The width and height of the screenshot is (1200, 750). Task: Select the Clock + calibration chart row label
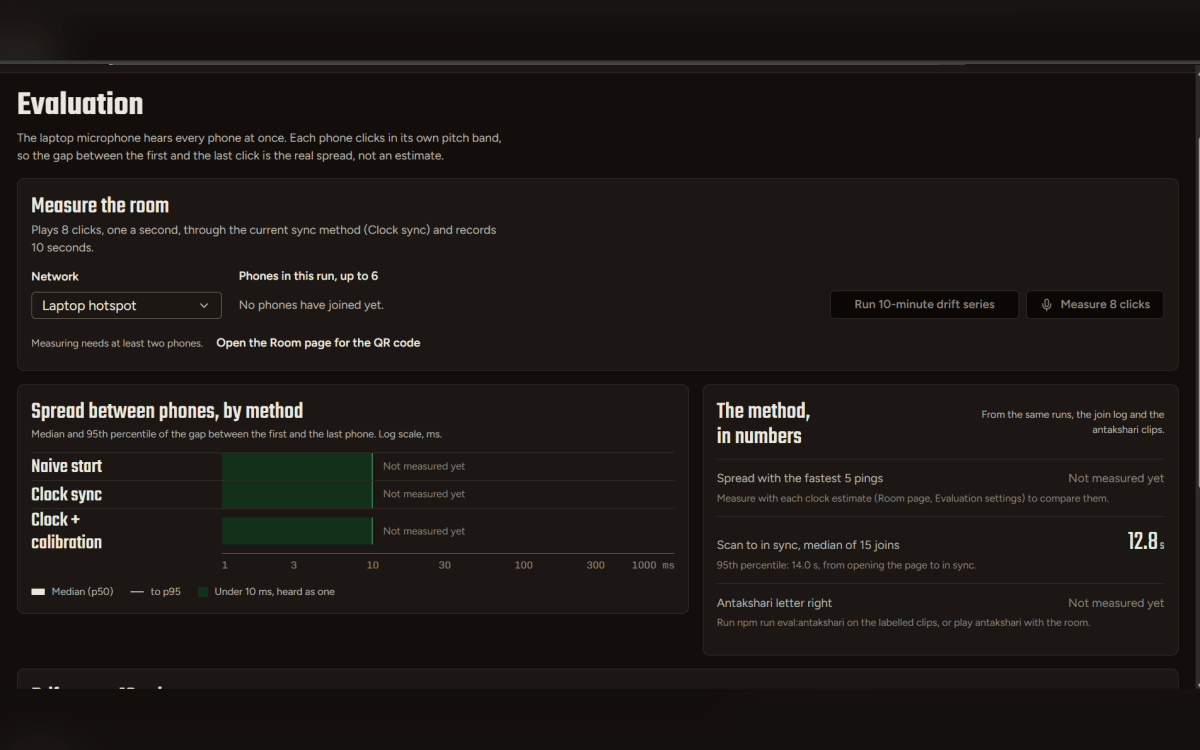coord(67,531)
